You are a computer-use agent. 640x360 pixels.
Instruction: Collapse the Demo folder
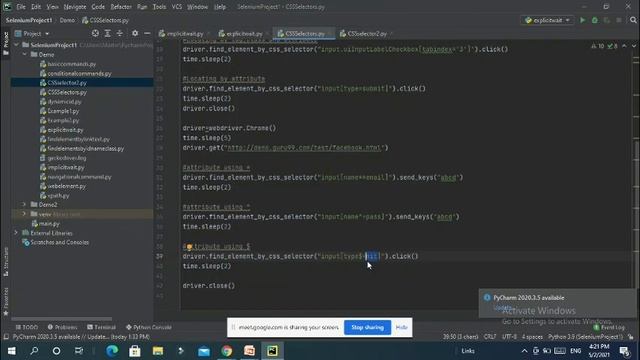(x=24, y=54)
